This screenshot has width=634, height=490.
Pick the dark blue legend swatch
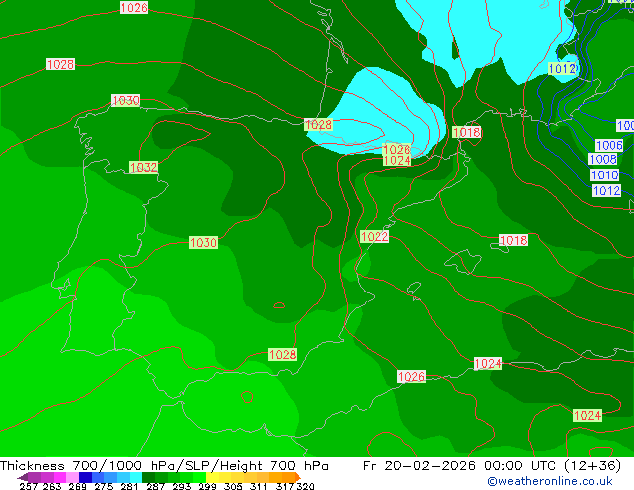[x=85, y=477]
